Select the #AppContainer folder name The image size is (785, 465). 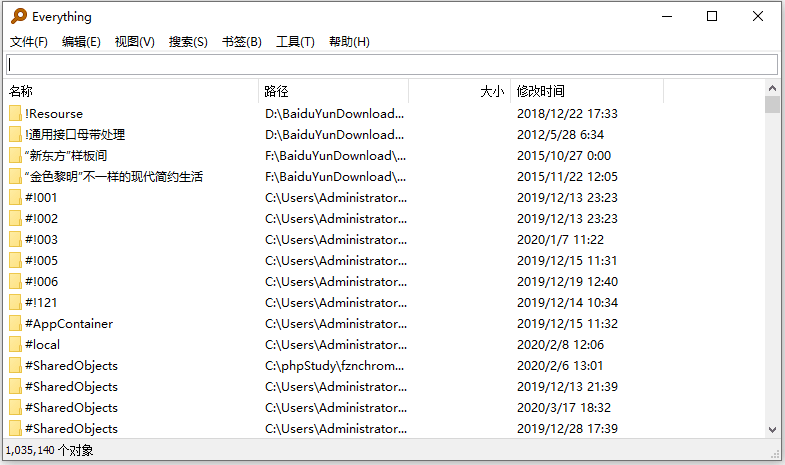(x=69, y=324)
